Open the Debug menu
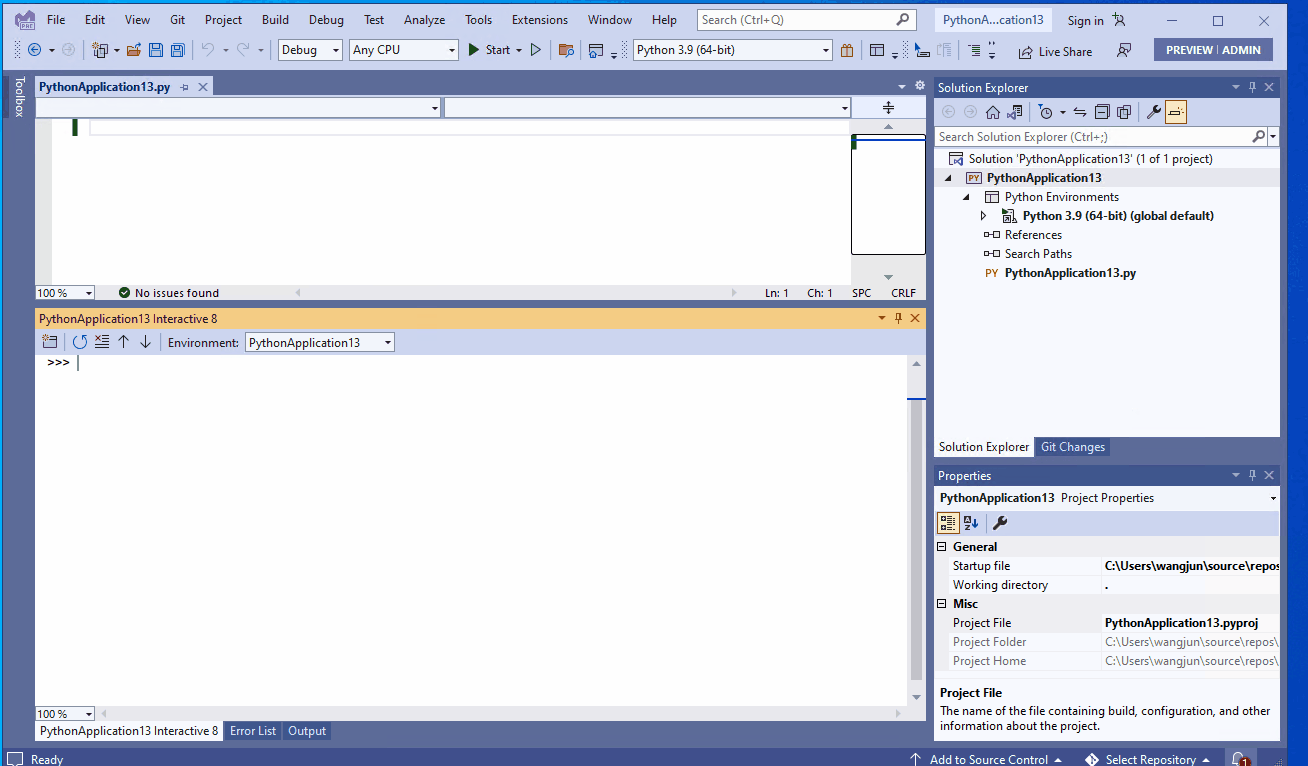1308x766 pixels. click(324, 19)
